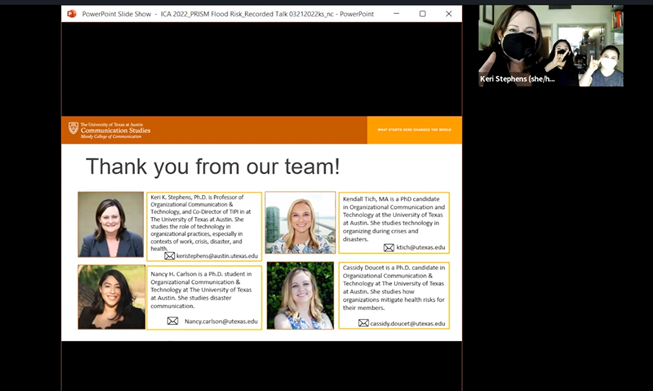Viewport: 653px width, 391px height.
Task: Minimize the PowerPoint Slide Show window
Action: tap(396, 14)
